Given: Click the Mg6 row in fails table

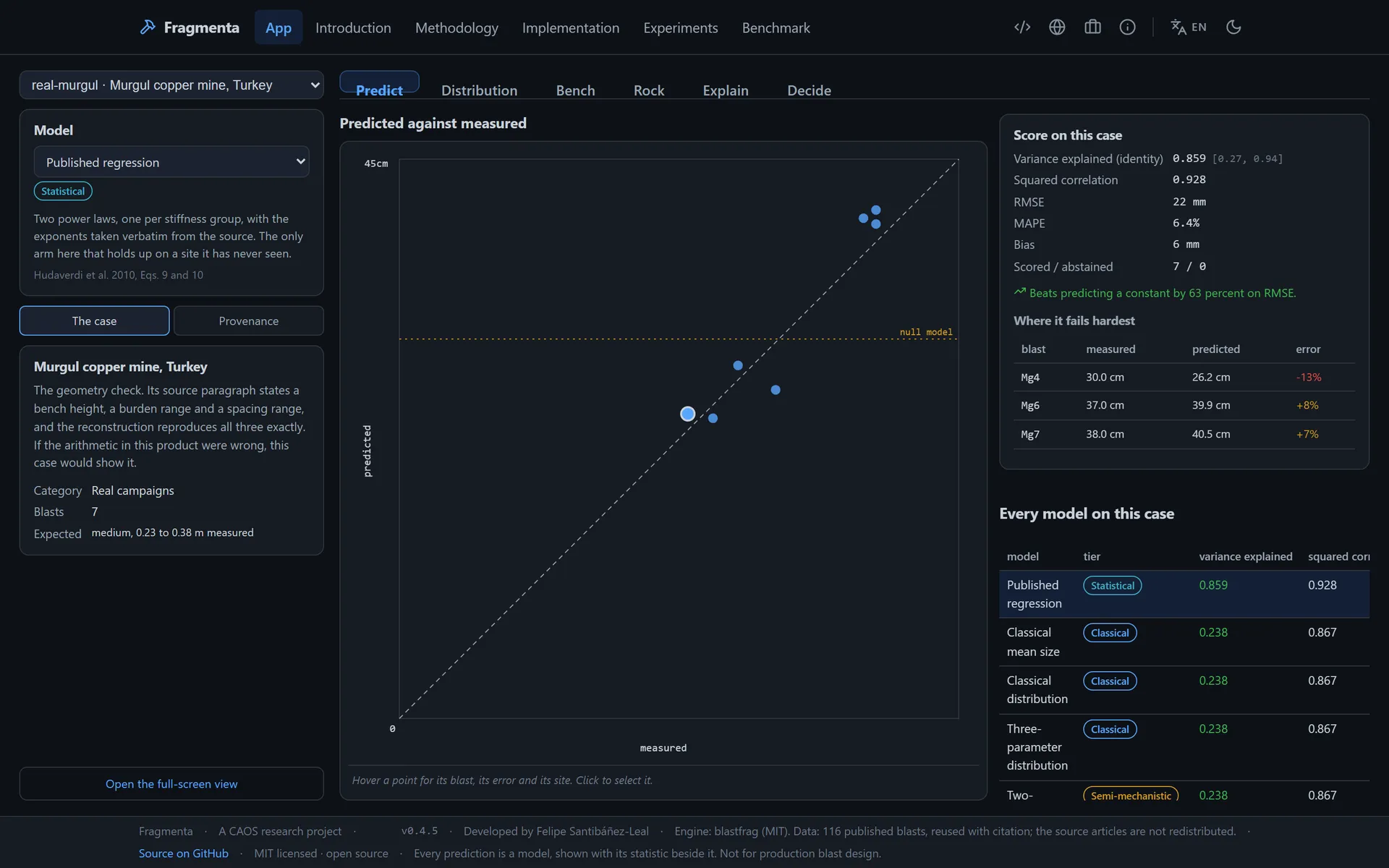Looking at the screenshot, I should (1184, 405).
